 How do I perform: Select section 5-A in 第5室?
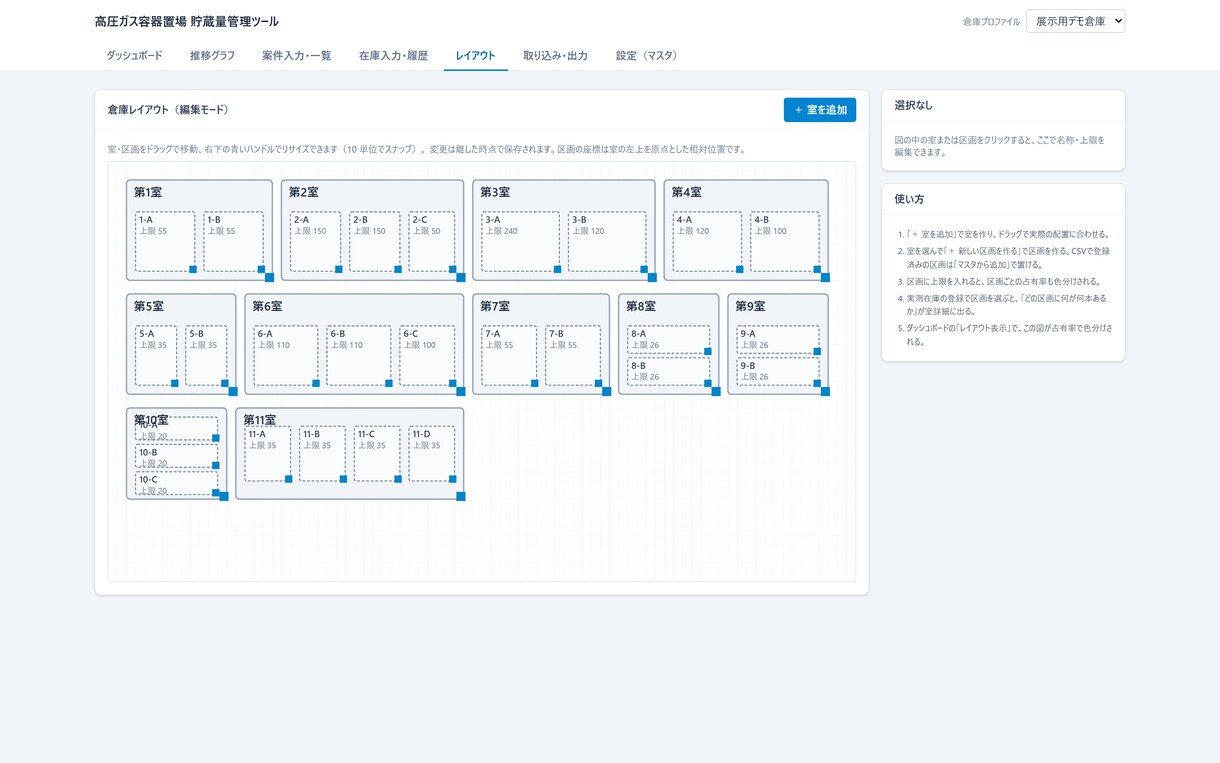coord(156,355)
